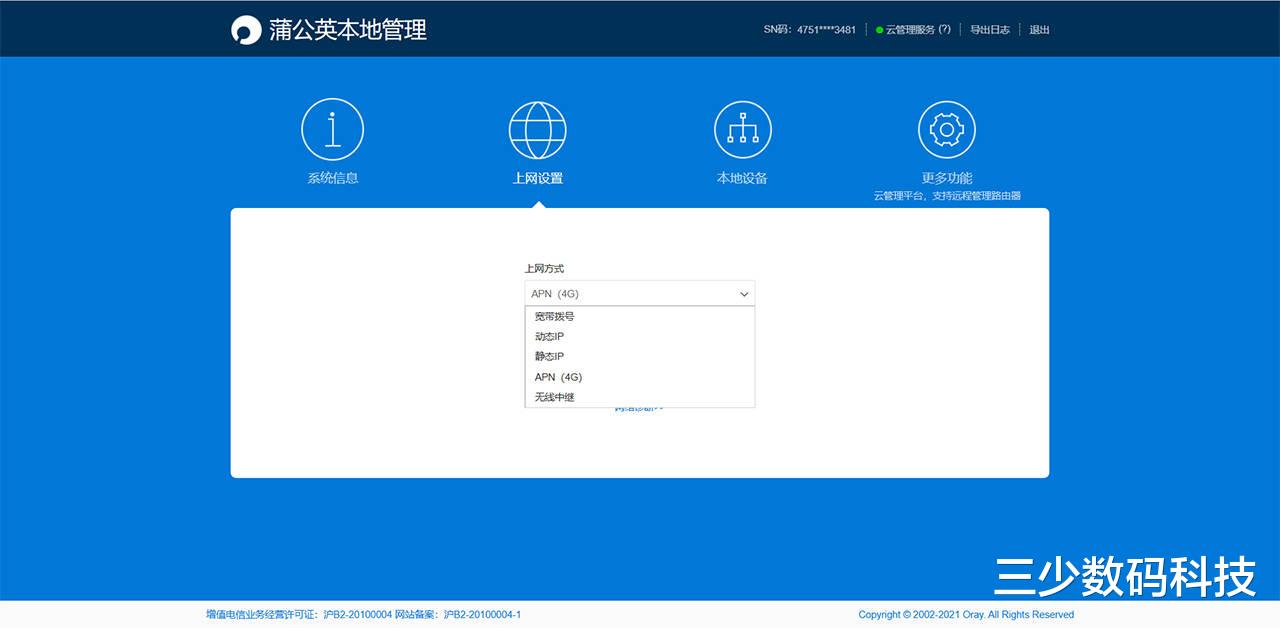Click the help (?) icon beside 云管理服务

click(946, 29)
